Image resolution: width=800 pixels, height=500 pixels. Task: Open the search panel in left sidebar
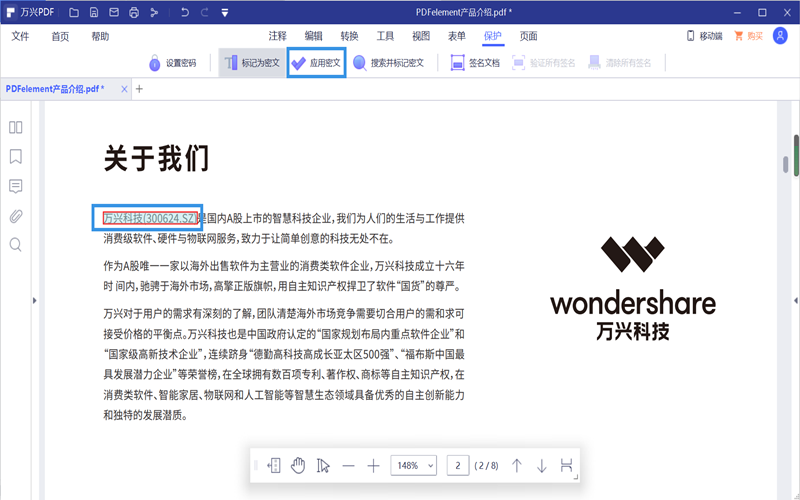(x=16, y=244)
